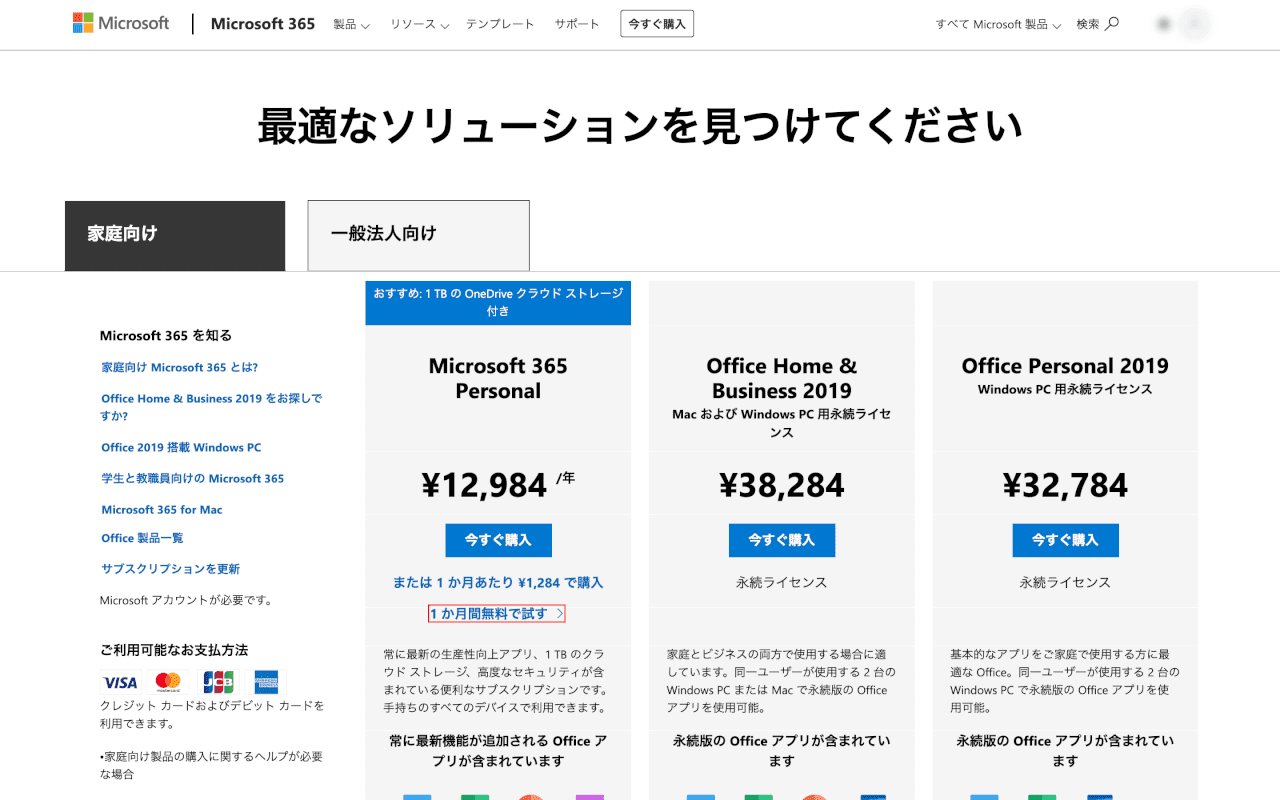This screenshot has height=800, width=1280.
Task: Expand すべて Microsoft 製品 dropdown
Action: (998, 24)
